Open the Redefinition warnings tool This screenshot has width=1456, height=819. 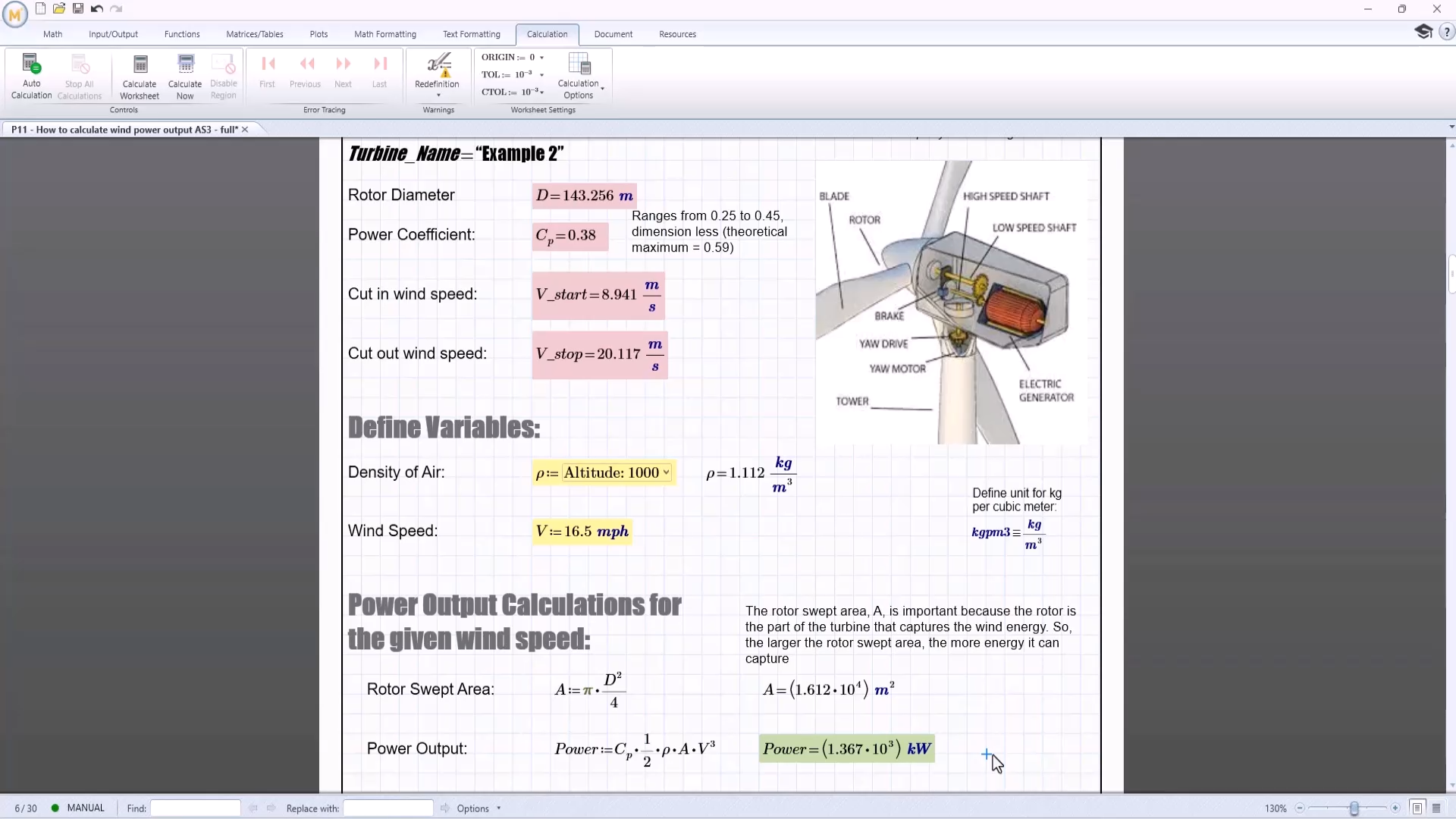tap(438, 75)
